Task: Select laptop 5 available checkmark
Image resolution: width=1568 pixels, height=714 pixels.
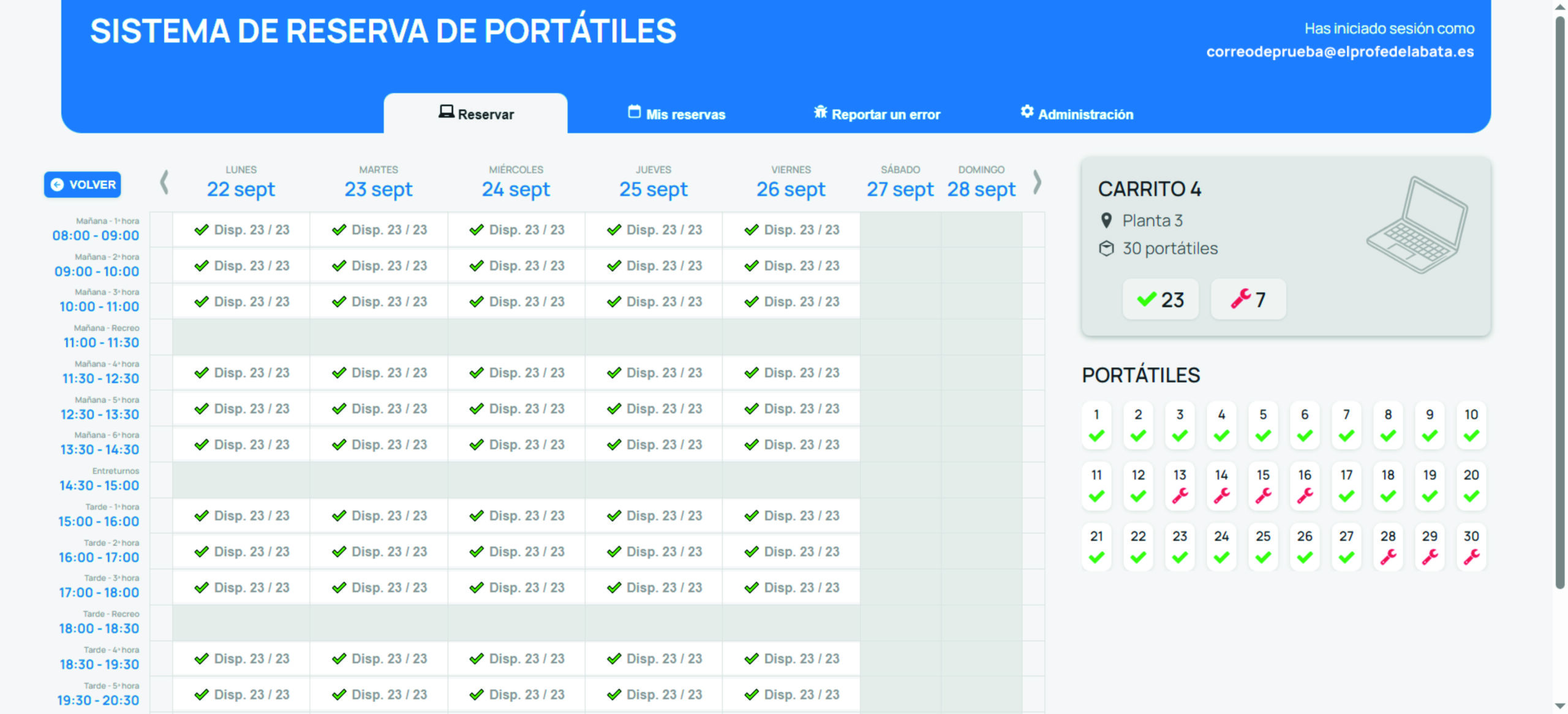Action: pos(1263,436)
